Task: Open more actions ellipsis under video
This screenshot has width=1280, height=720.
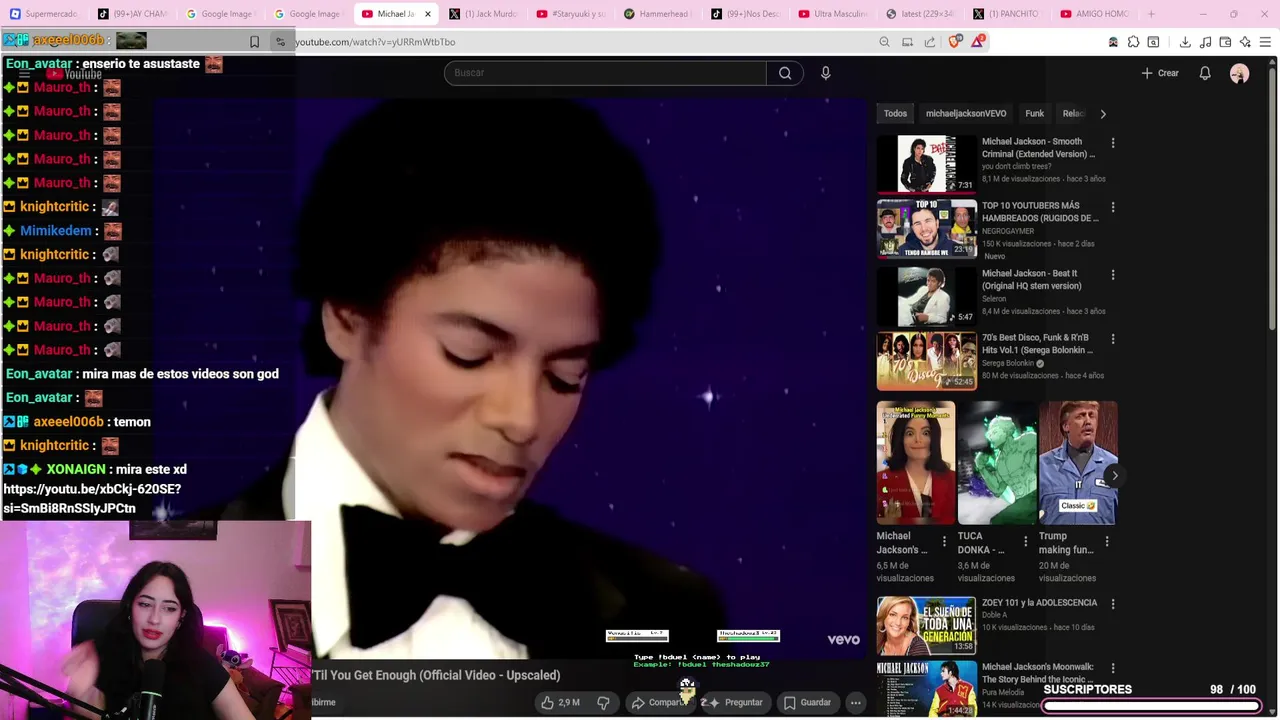Action: point(855,702)
